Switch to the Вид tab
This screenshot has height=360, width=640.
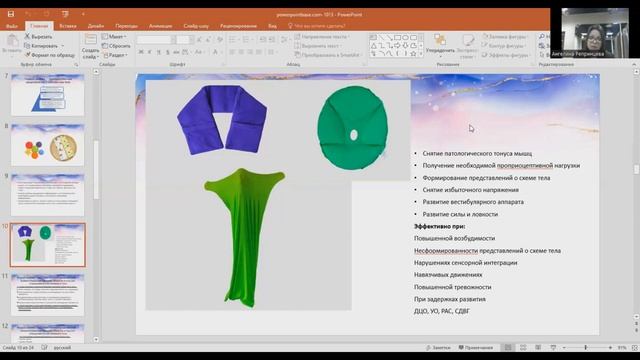(x=272, y=26)
